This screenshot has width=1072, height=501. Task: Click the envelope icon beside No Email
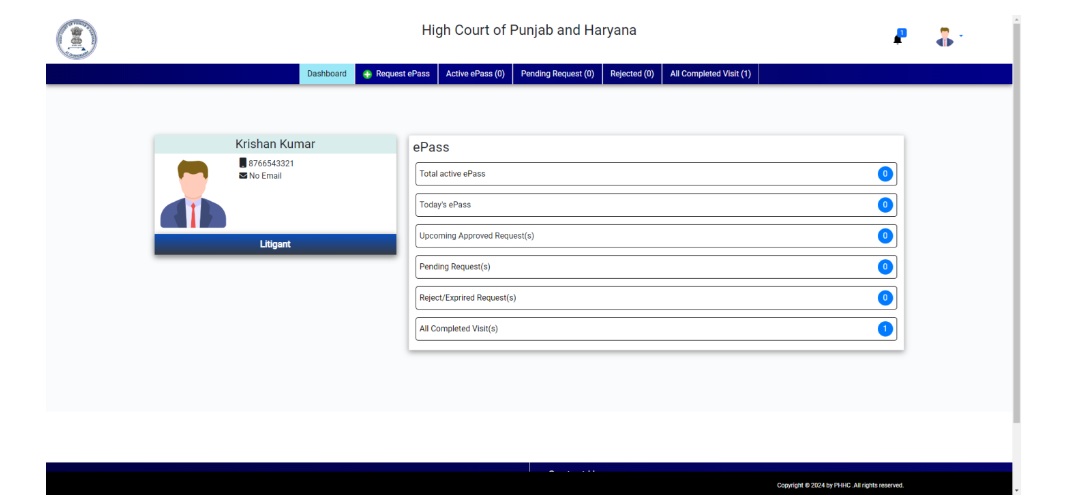pyautogui.click(x=243, y=176)
